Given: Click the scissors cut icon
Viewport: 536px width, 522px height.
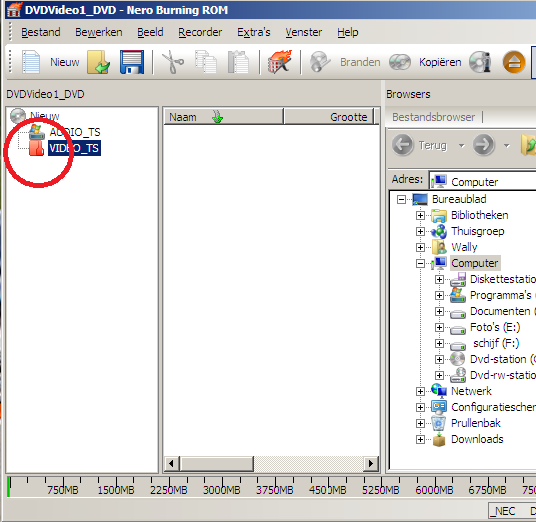Looking at the screenshot, I should point(173,62).
